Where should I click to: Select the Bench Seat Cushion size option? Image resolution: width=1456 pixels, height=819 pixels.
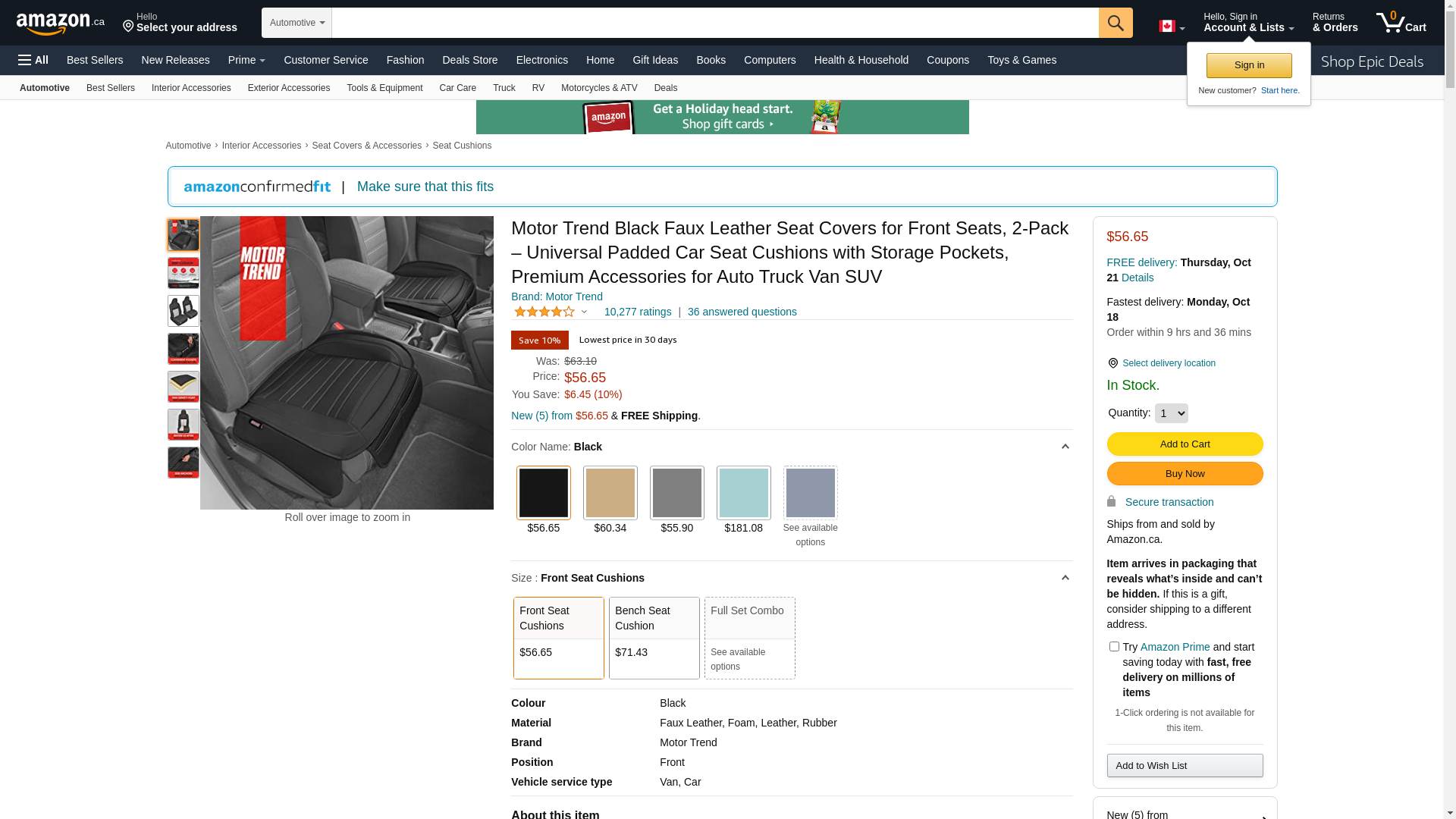[654, 637]
